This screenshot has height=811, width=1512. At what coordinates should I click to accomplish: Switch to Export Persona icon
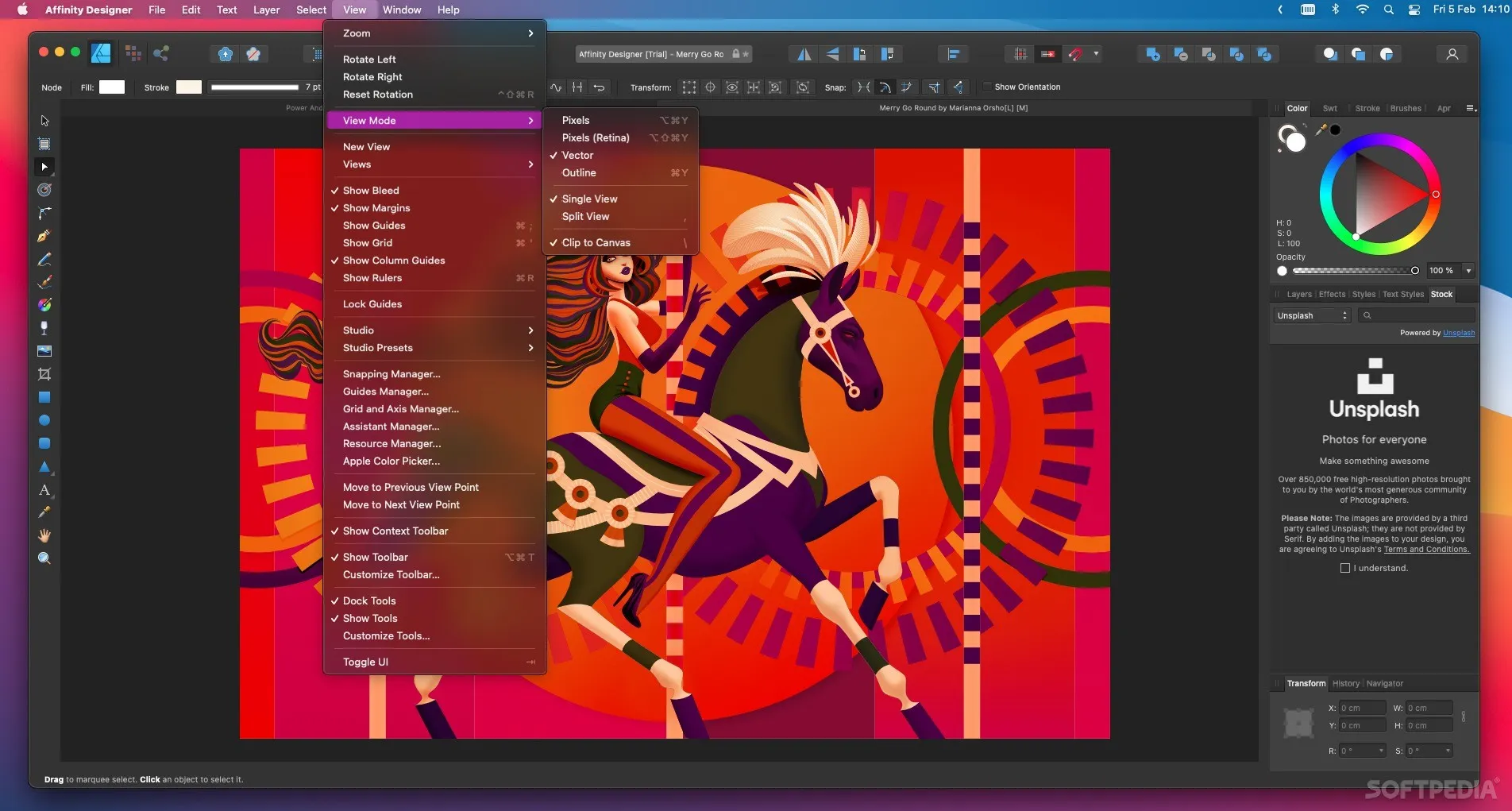161,53
